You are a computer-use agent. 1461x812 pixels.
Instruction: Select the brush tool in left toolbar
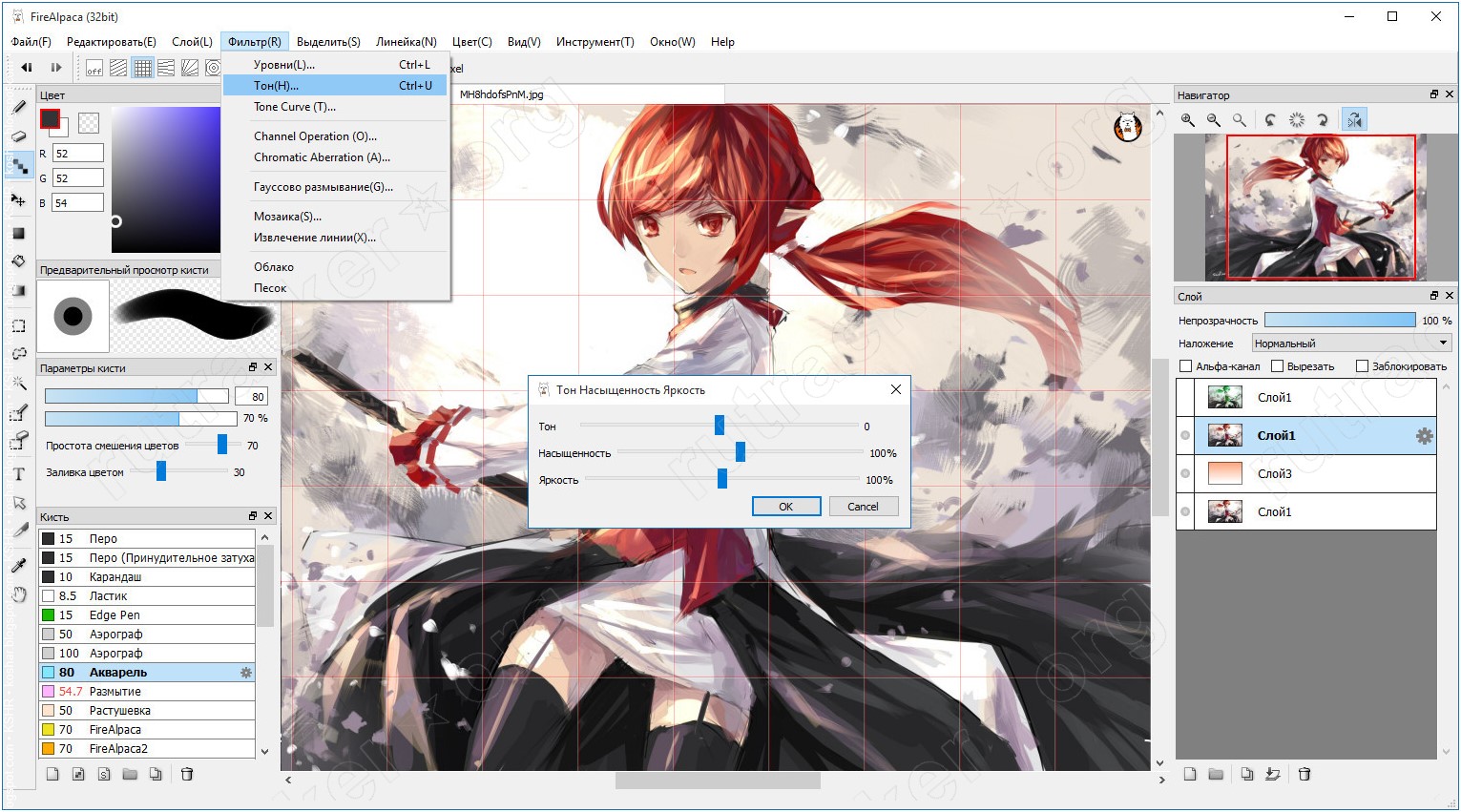[x=18, y=108]
